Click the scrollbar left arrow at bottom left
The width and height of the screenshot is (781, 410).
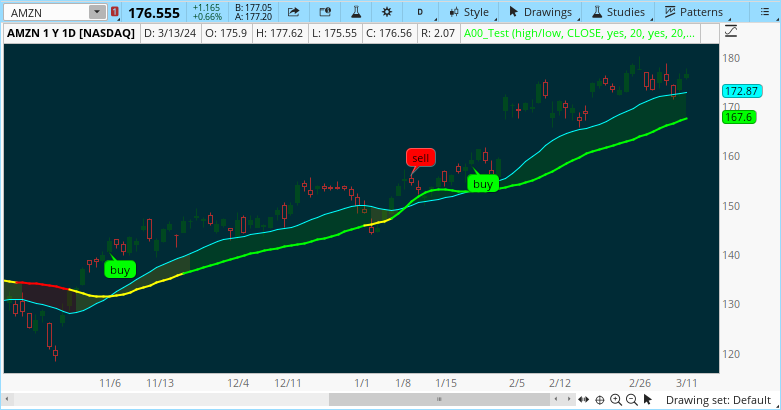point(7,400)
